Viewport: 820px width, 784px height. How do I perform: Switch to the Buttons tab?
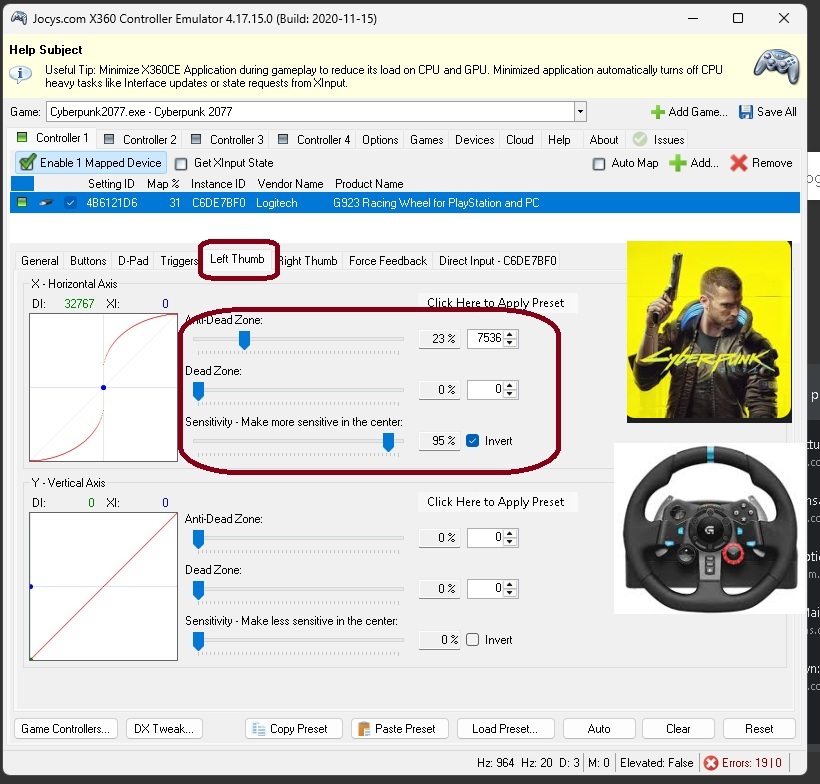click(88, 261)
